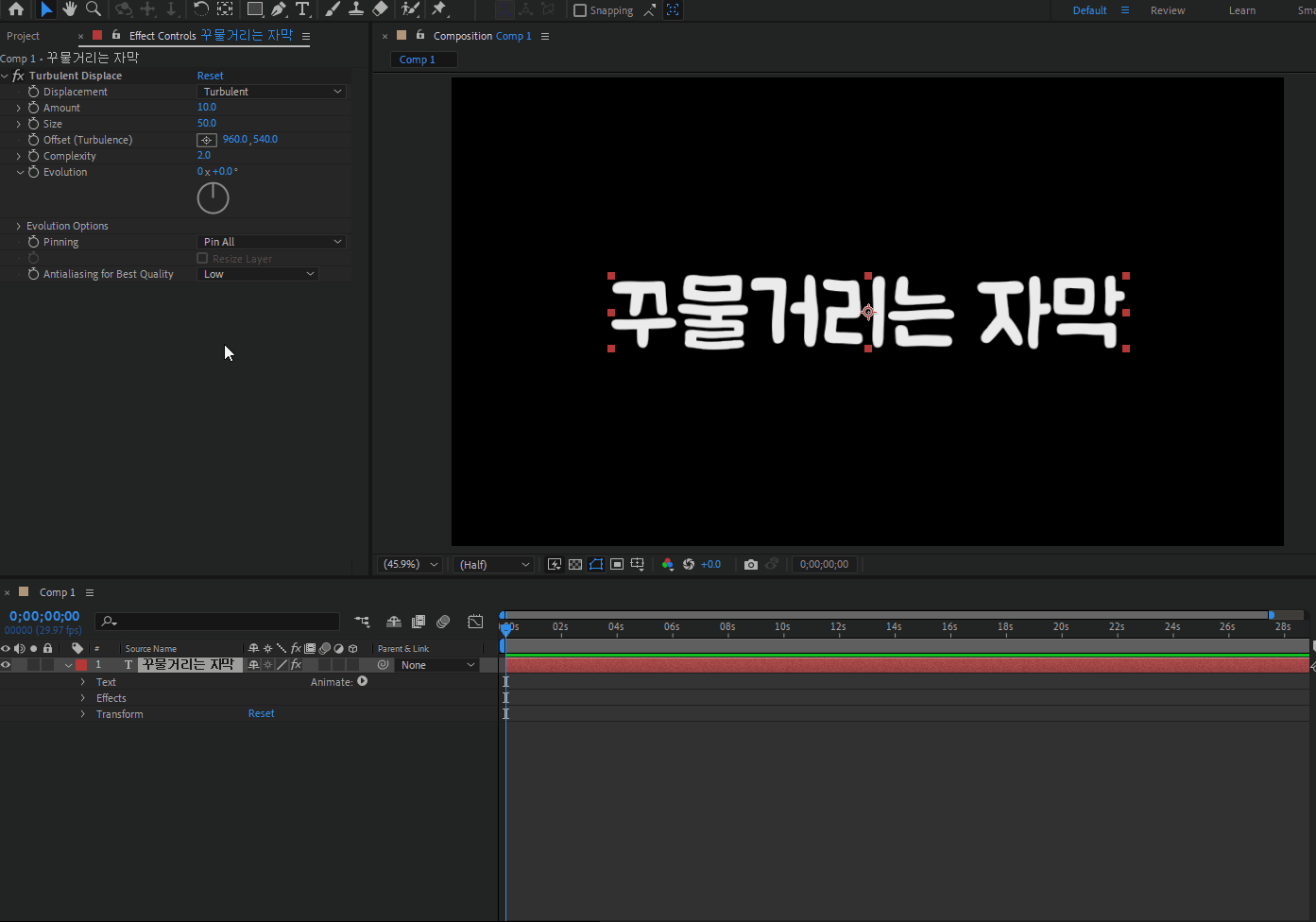Viewport: 1316px width, 922px height.
Task: Expand the Effects property in timeline
Action: [x=82, y=698]
